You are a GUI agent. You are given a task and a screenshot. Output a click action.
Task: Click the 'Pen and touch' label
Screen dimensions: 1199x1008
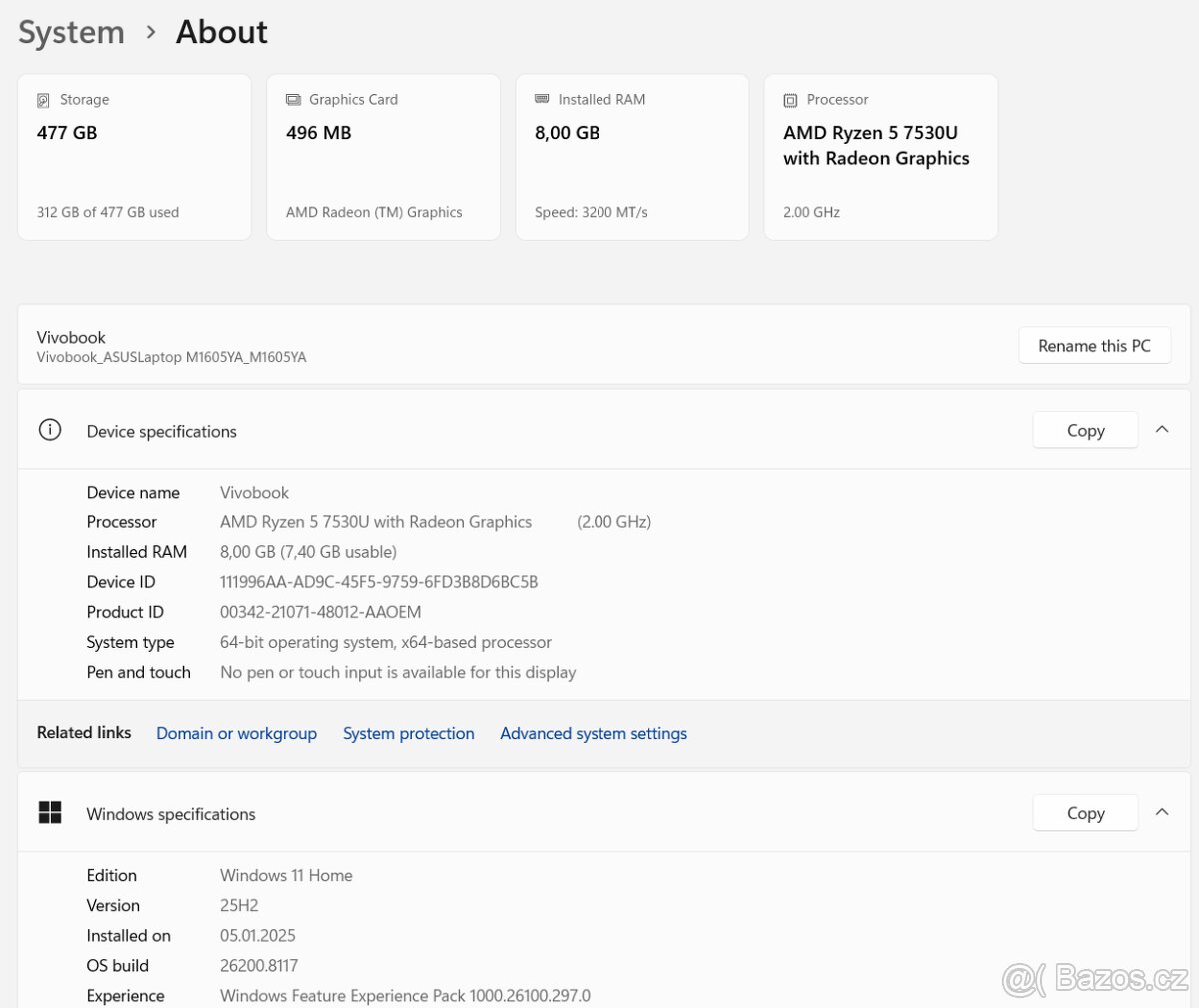[139, 672]
